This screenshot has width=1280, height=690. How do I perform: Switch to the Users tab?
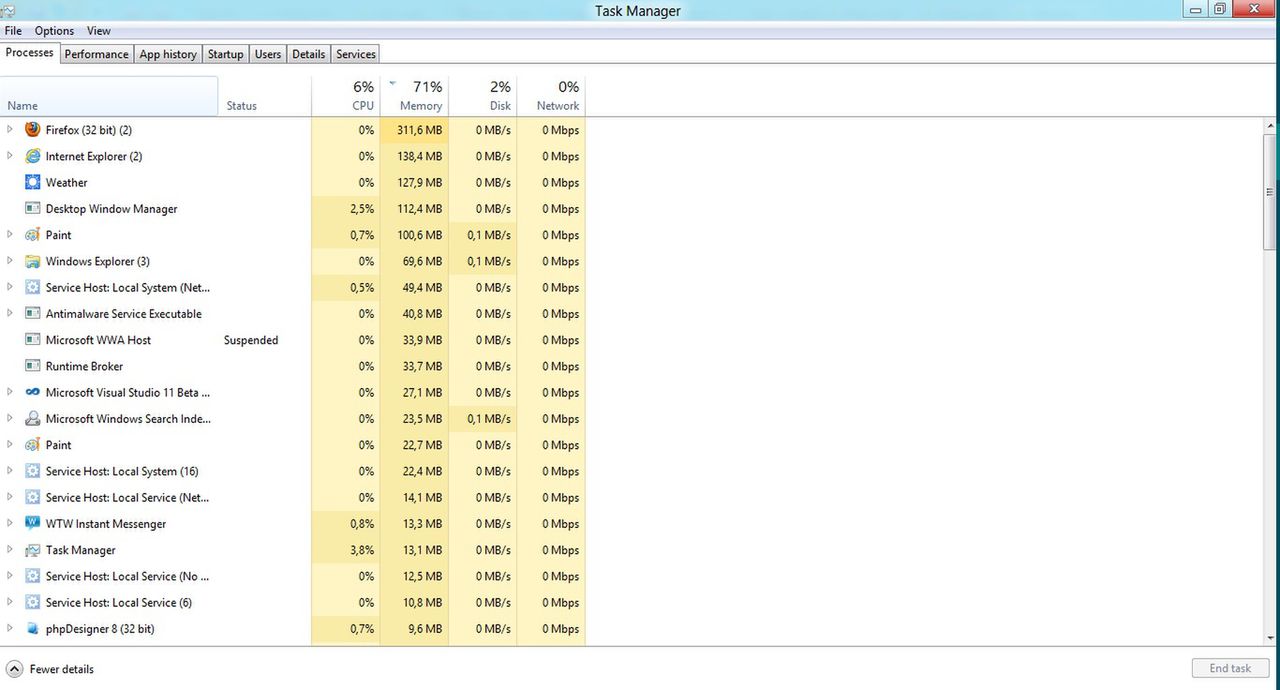pos(268,54)
